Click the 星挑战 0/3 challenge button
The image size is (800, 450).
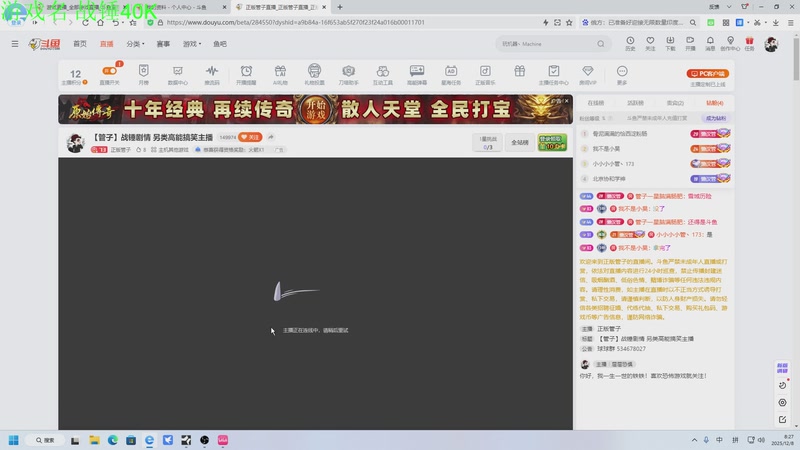pyautogui.click(x=488, y=142)
